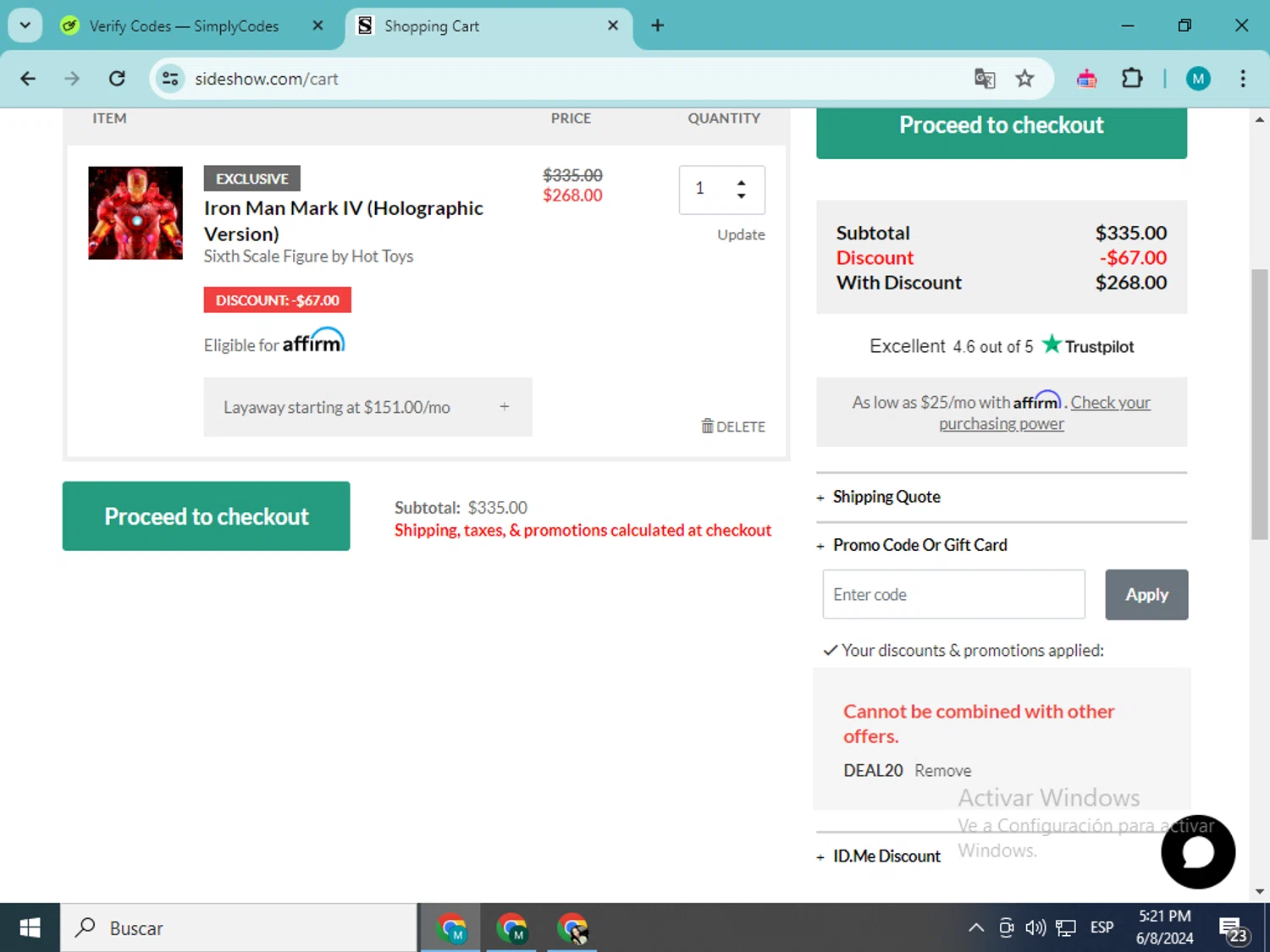1270x952 pixels.
Task: Remove the DEAL20 promo code
Action: [x=942, y=771]
